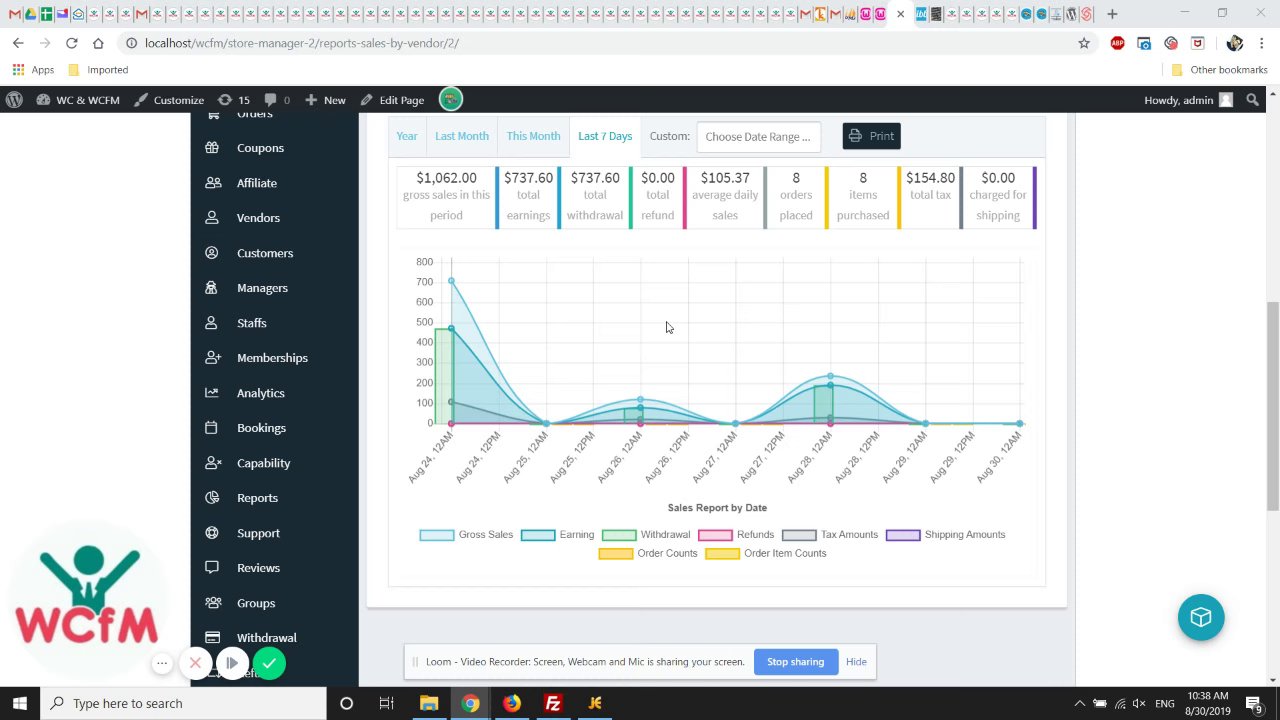Open the Reports pie chart icon
Image resolution: width=1280 pixels, height=720 pixels.
[212, 498]
